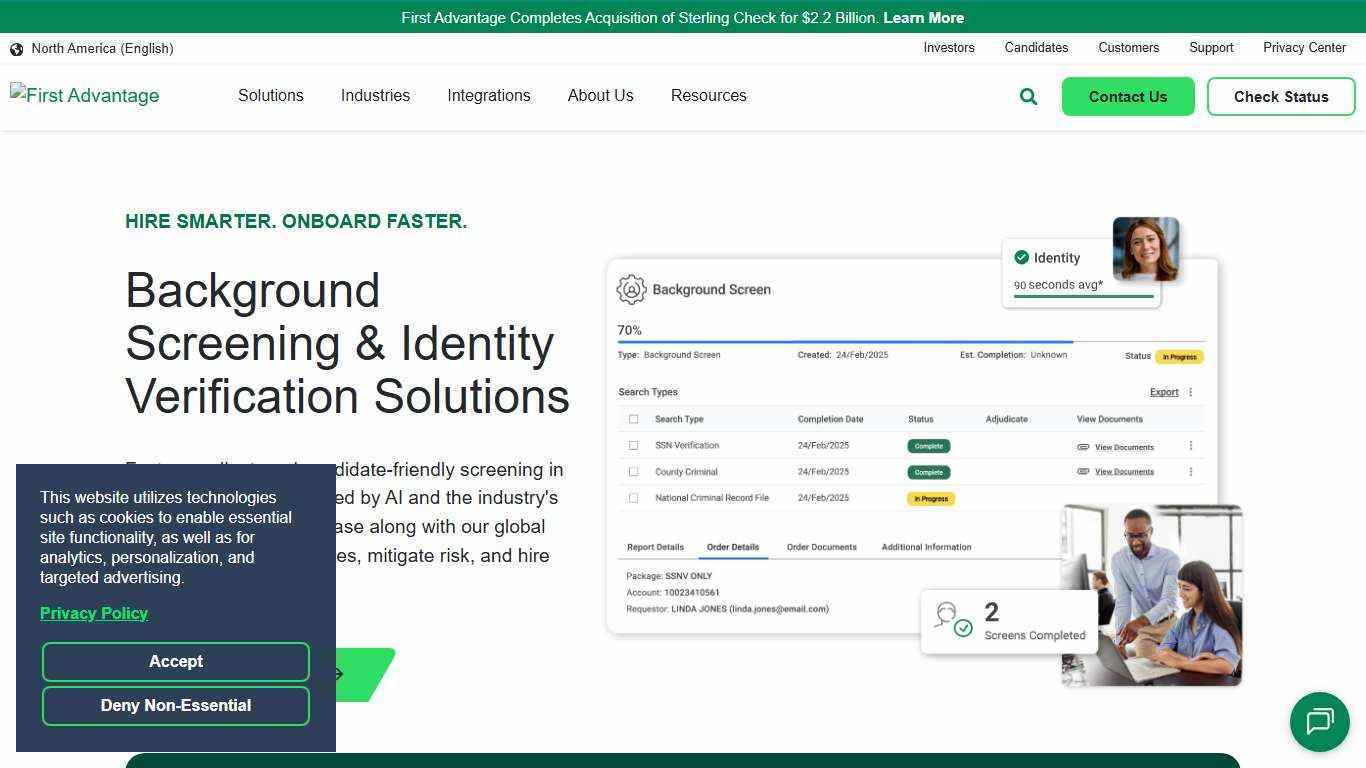
Task: Click the globe icon next to region selector
Action: click(16, 48)
